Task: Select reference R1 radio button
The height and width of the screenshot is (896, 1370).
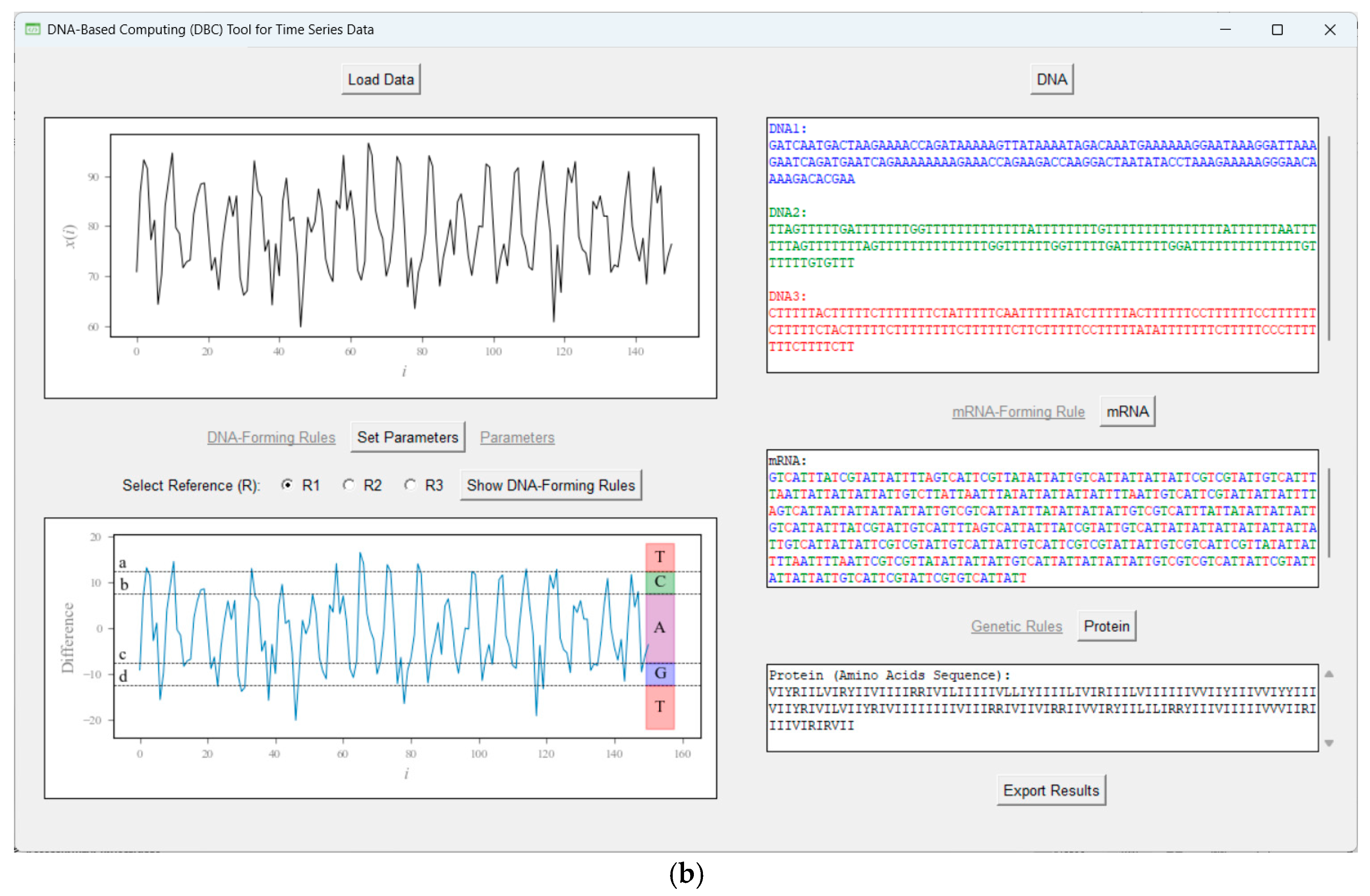Action: pyautogui.click(x=287, y=485)
